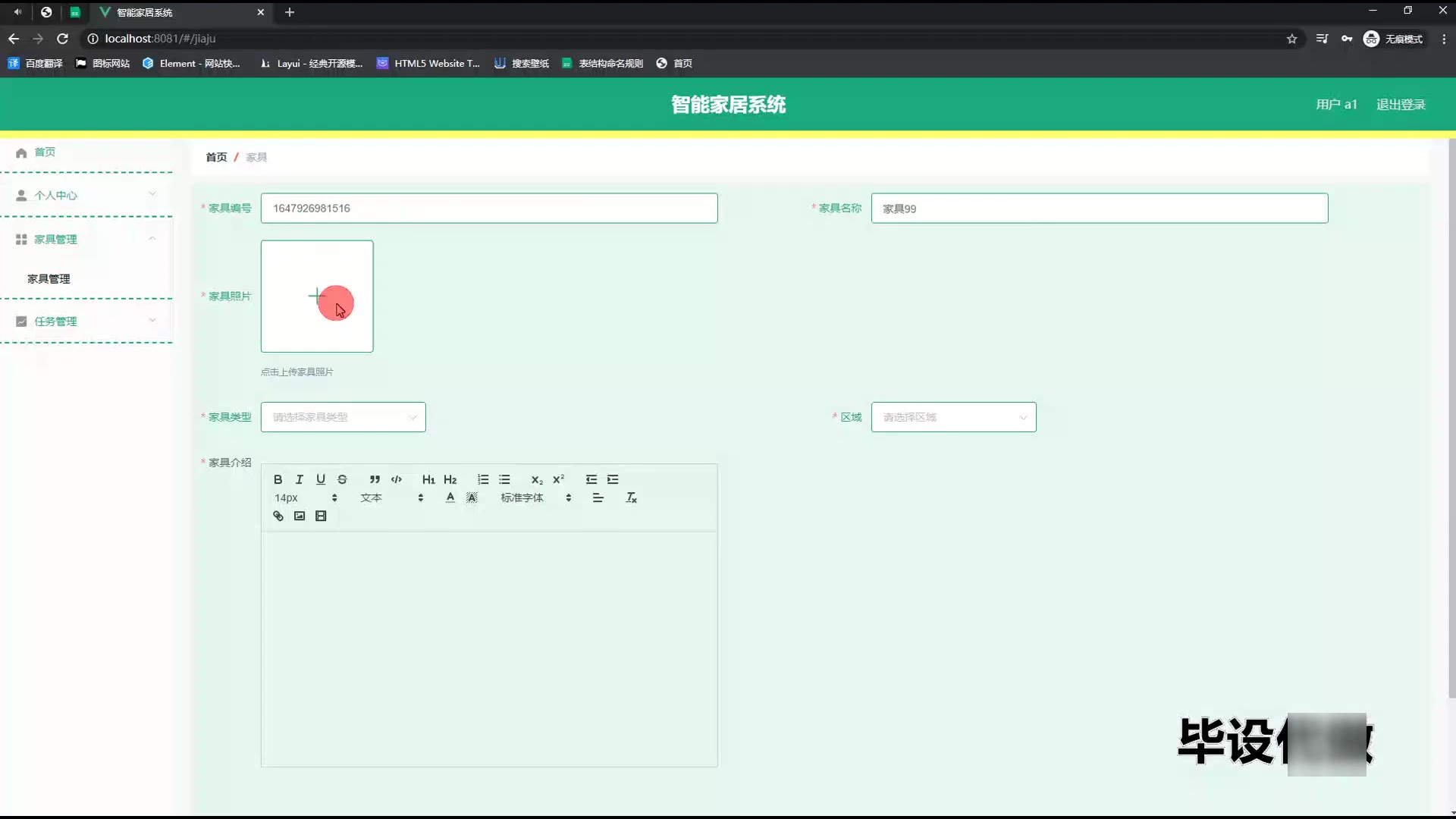
Task: Click the 退出登录 link
Action: pos(1401,105)
